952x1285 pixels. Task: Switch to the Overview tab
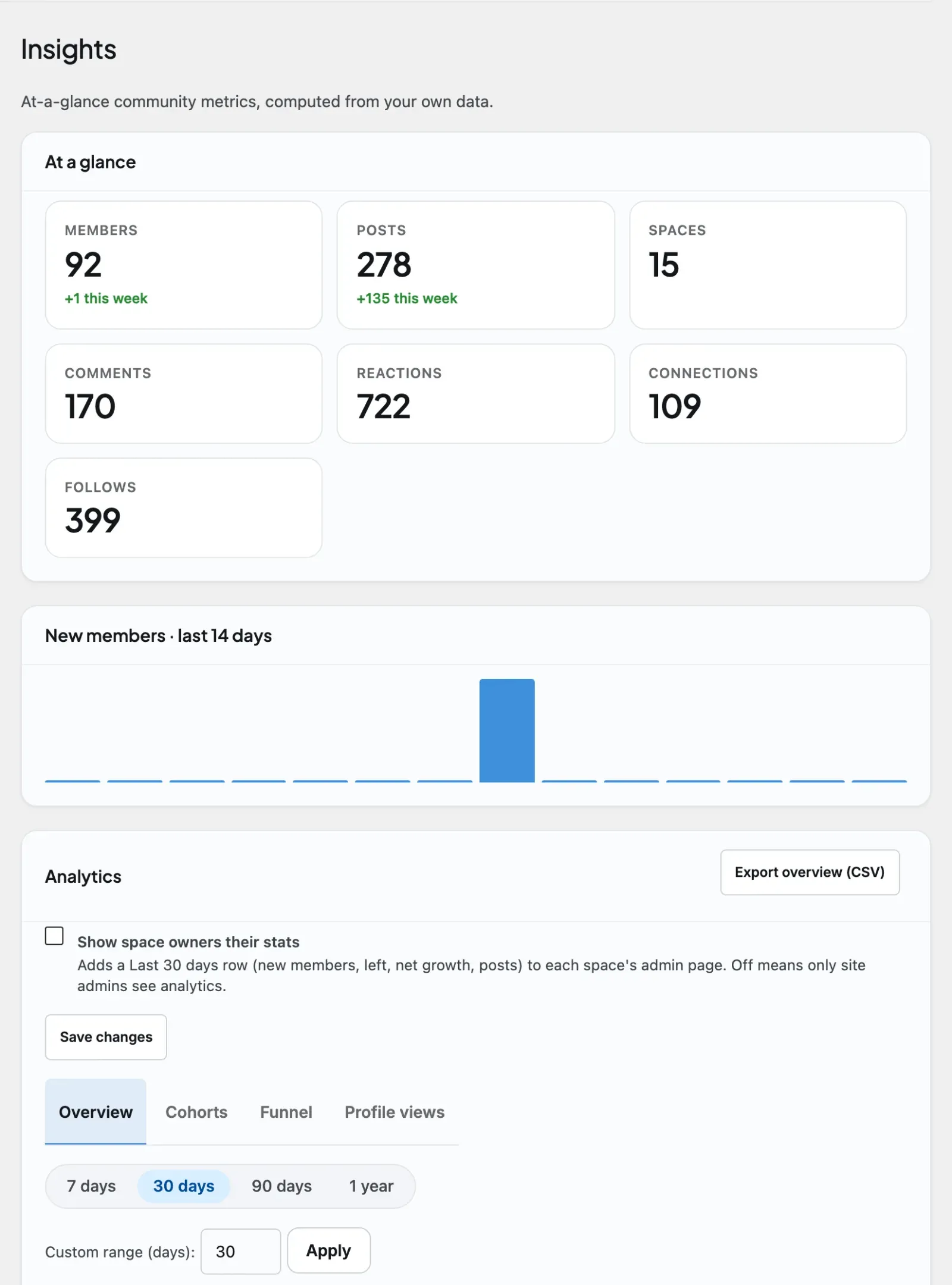(96, 1112)
